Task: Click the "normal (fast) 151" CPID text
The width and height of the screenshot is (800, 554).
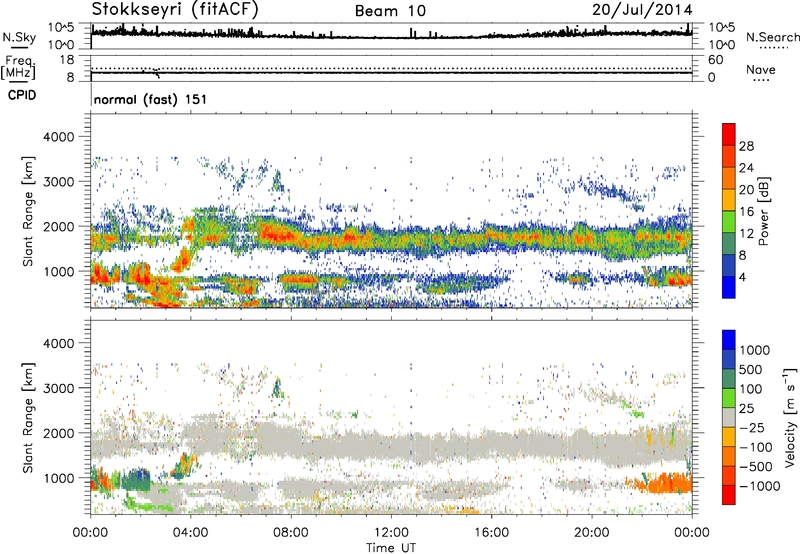Action: point(151,99)
